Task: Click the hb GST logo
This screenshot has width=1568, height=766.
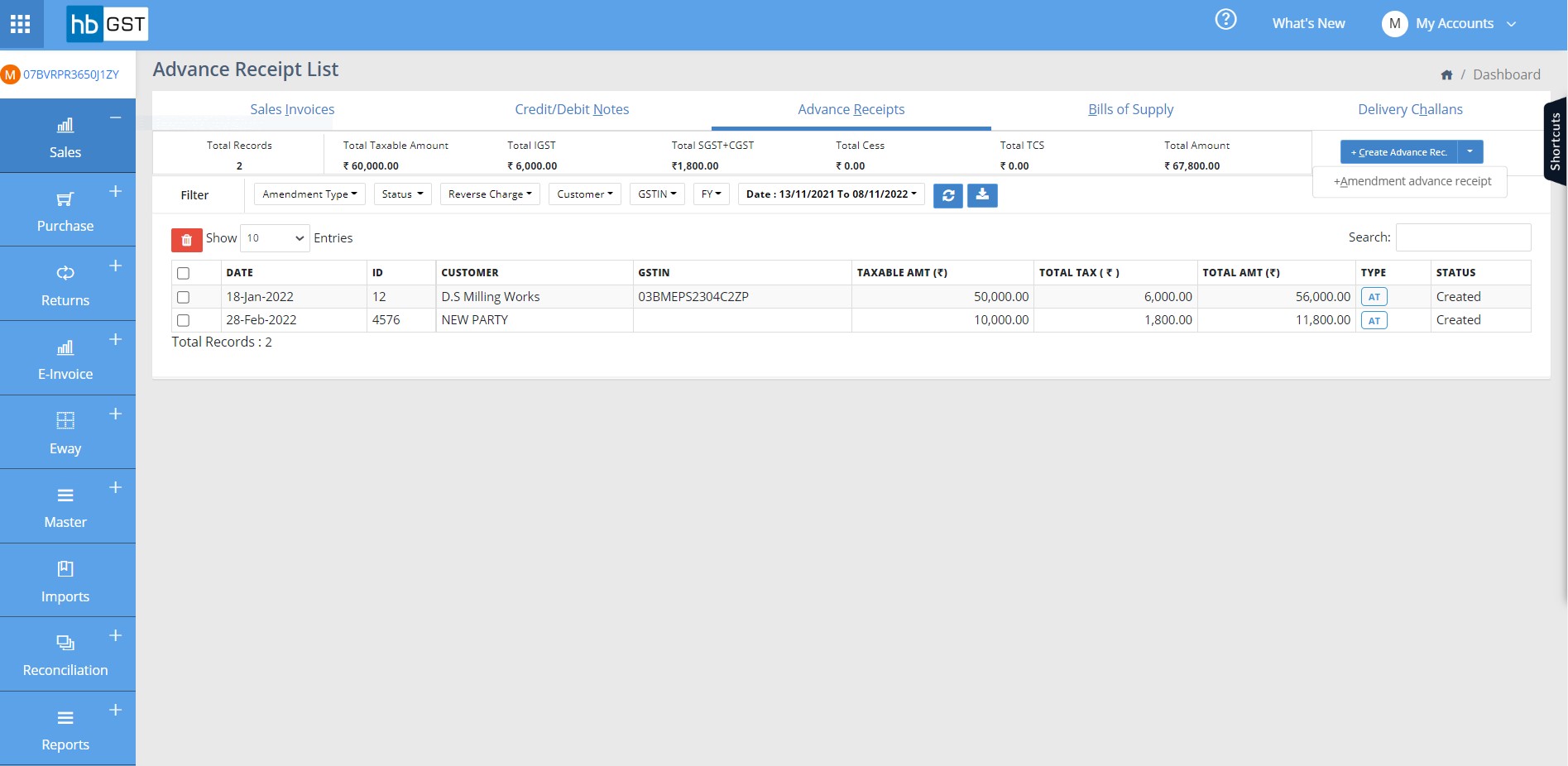Action: (x=107, y=24)
